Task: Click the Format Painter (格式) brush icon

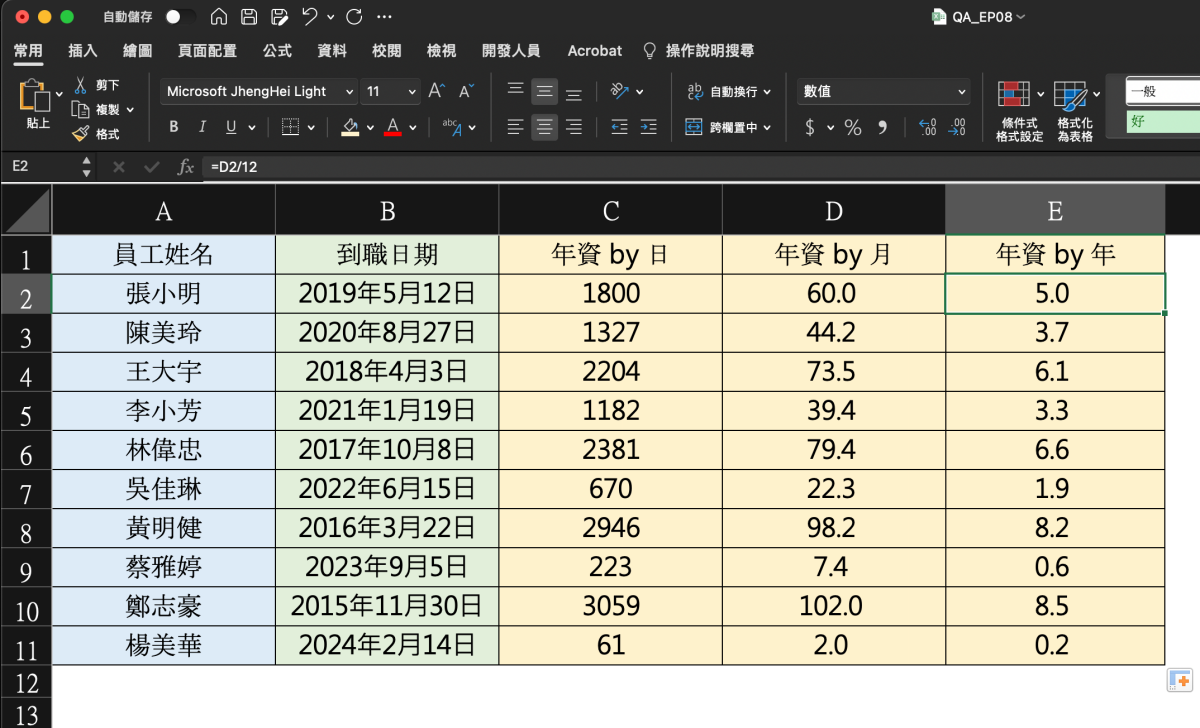Action: coord(81,134)
